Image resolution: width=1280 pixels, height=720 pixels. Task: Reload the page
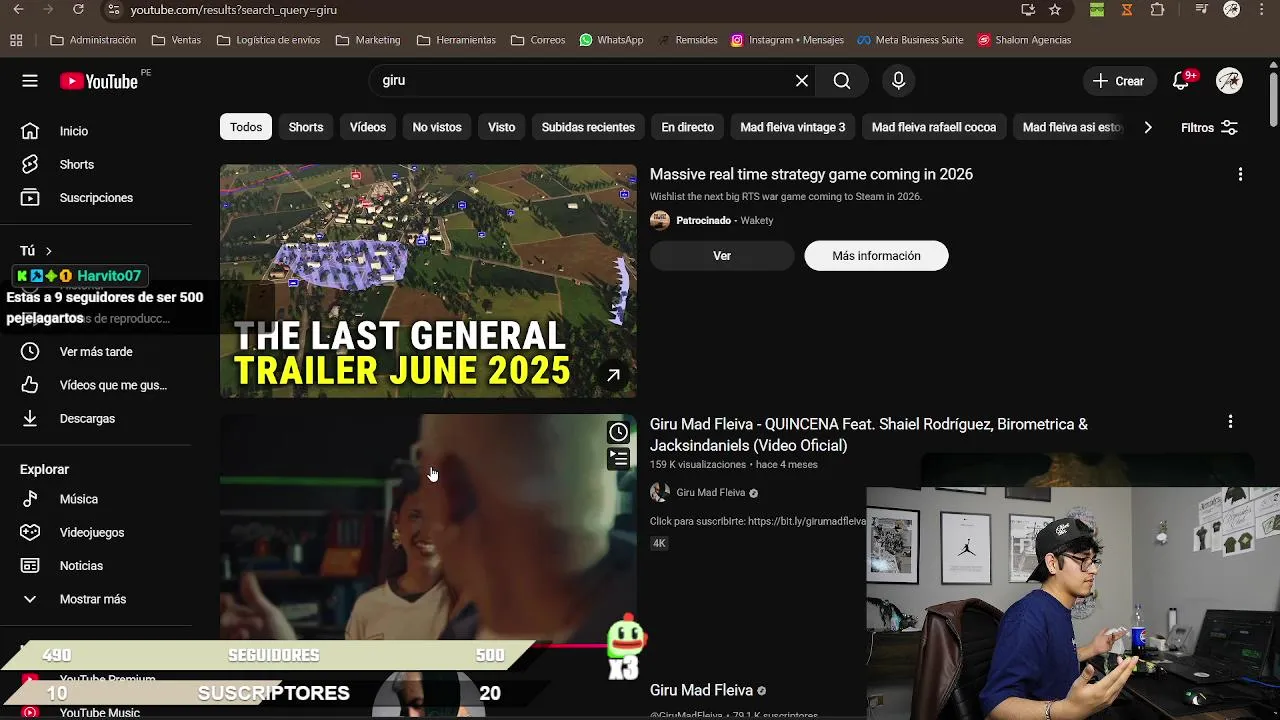78,10
